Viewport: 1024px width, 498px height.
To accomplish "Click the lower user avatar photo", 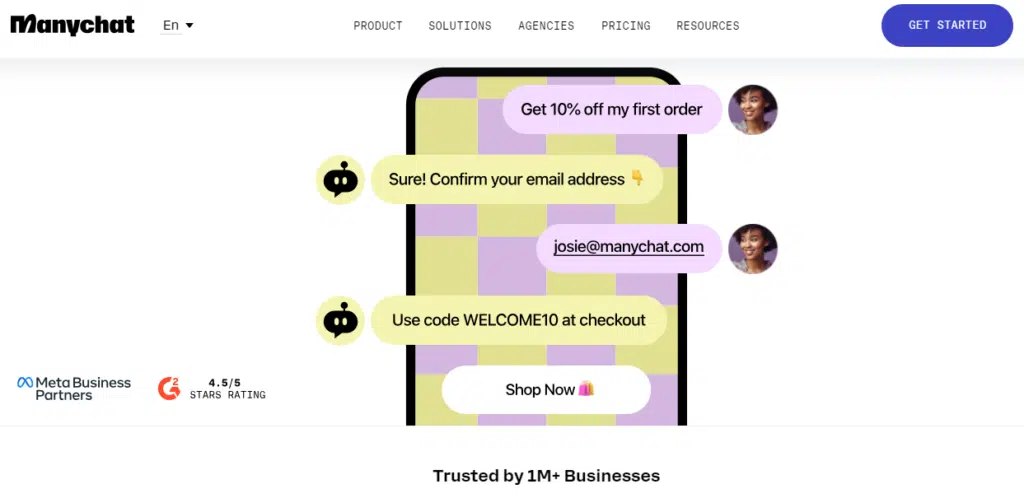I will click(x=753, y=248).
